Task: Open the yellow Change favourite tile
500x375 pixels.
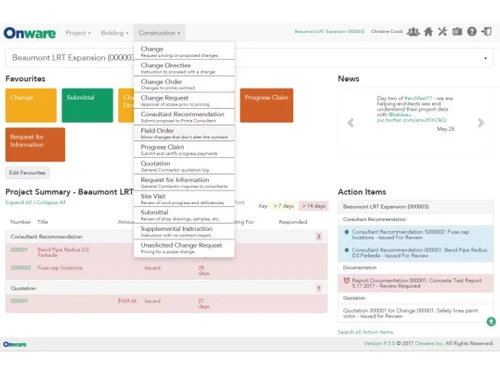Action: coord(31,105)
